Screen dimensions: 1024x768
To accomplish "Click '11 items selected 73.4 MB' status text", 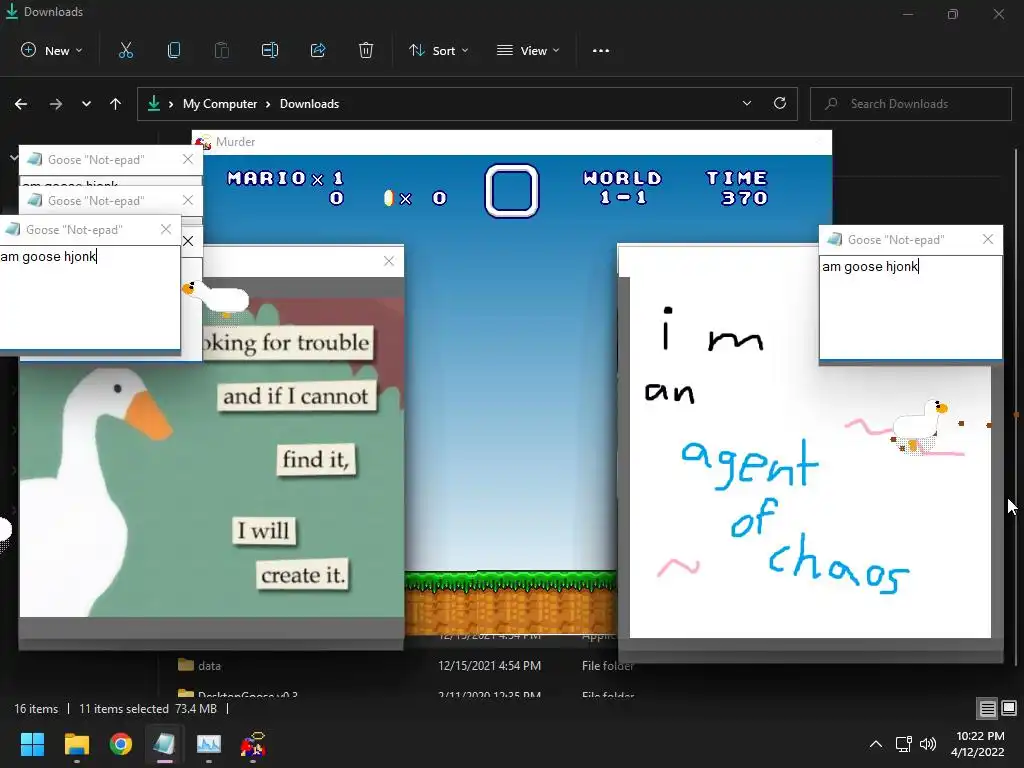I will click(x=148, y=709).
